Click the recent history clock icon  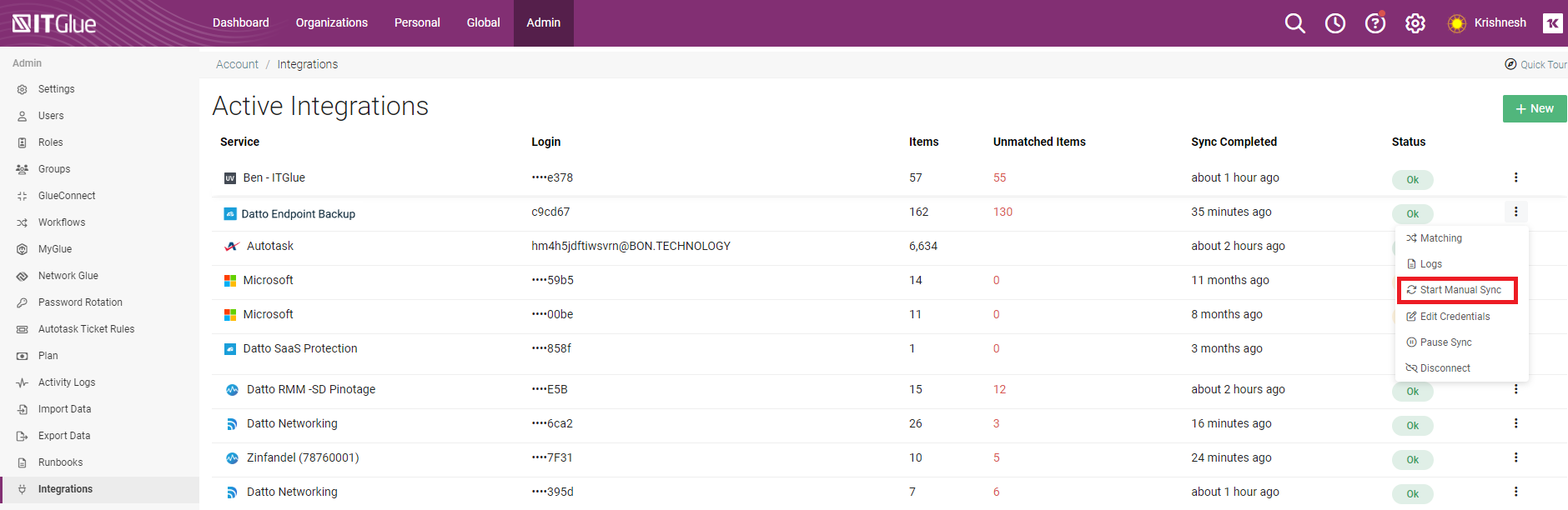tap(1334, 23)
